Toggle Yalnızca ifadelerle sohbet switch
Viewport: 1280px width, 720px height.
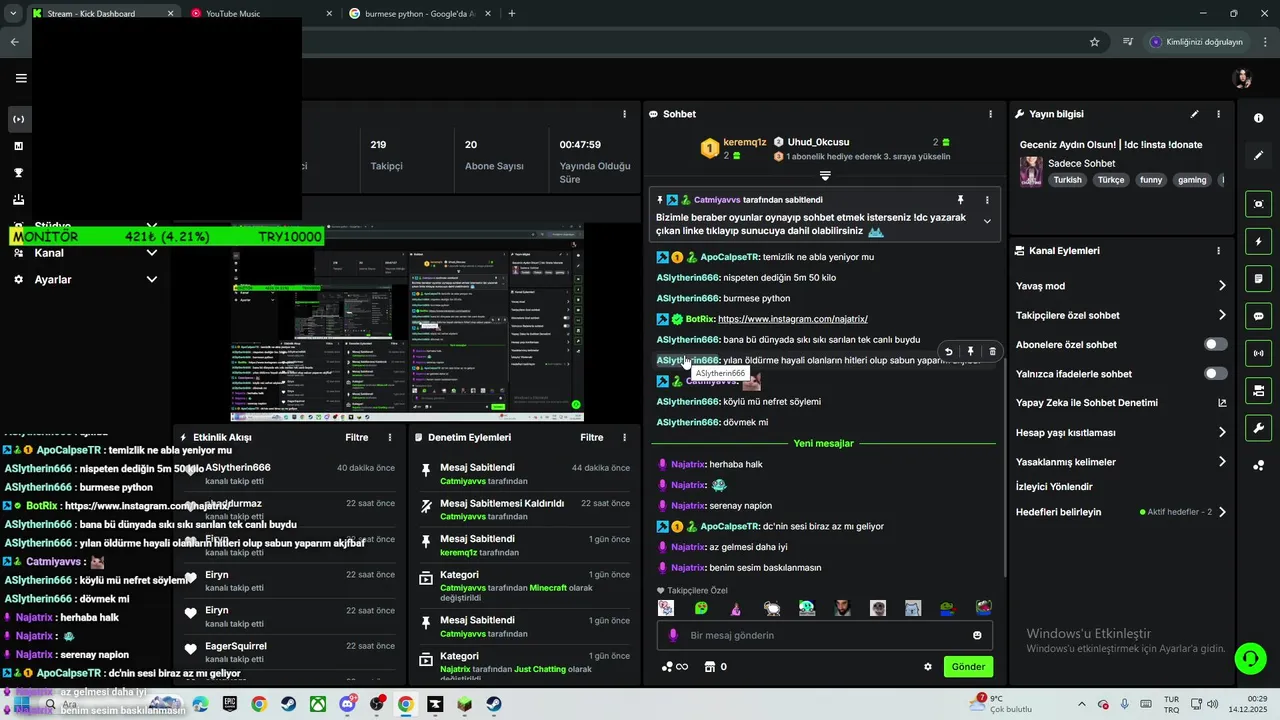[x=1216, y=374]
